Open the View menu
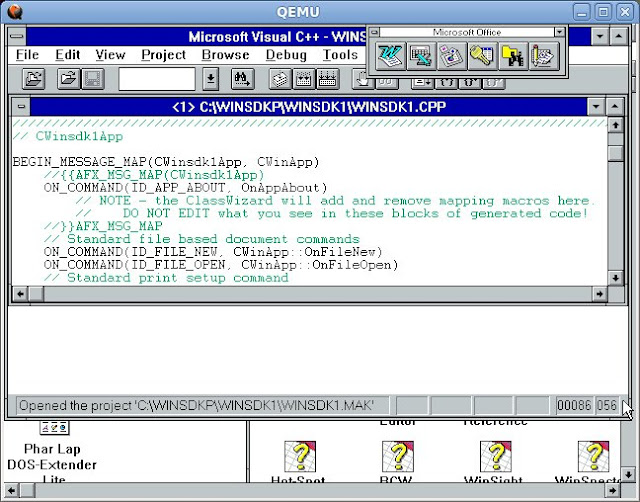 [x=110, y=55]
